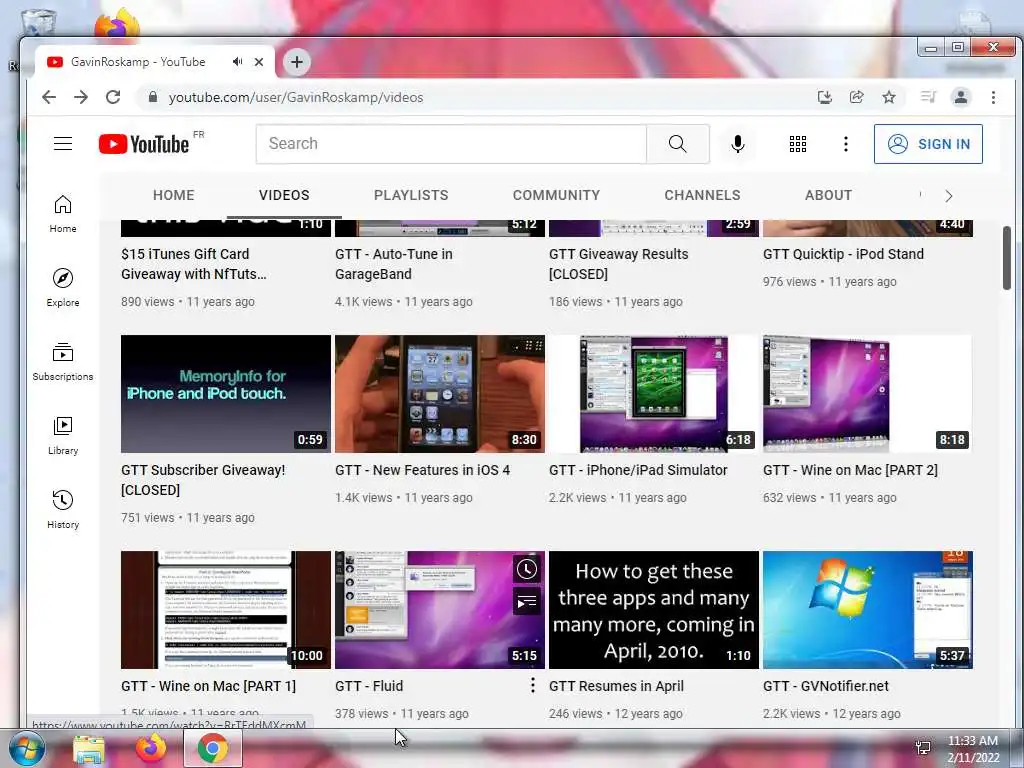Switch to the COMMUNITY tab

click(556, 195)
